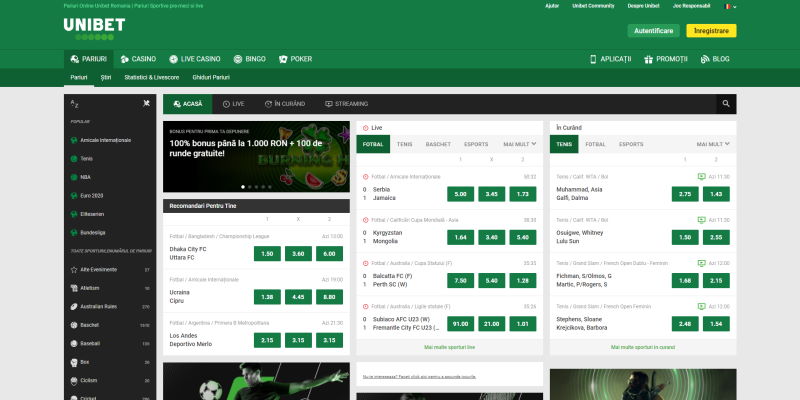Click the Bundesliga icon in sidebar
800x400 pixels.
point(74,233)
